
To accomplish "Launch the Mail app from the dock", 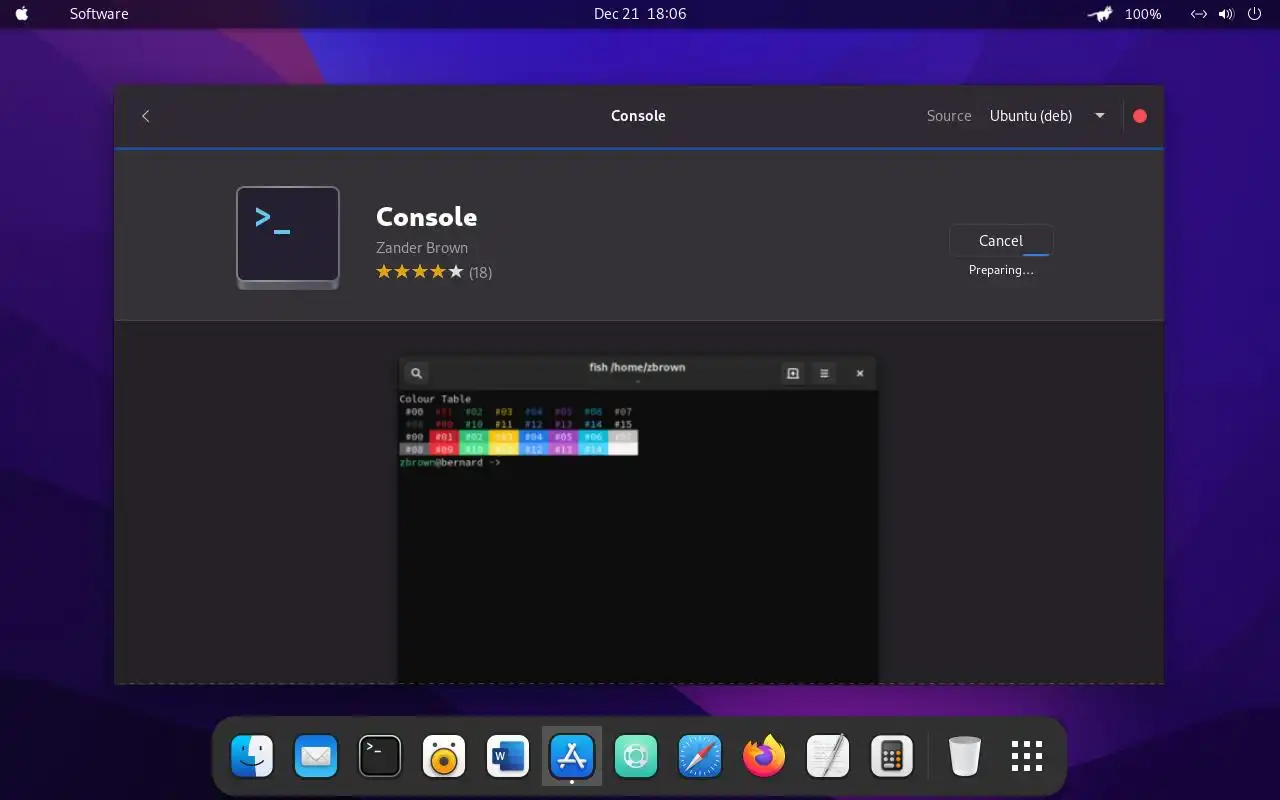I will coord(316,757).
